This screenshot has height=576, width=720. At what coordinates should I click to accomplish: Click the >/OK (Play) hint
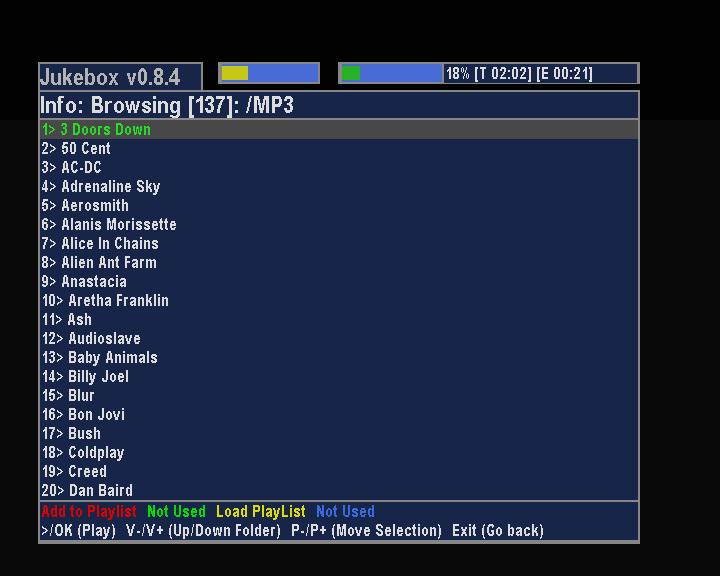click(79, 531)
